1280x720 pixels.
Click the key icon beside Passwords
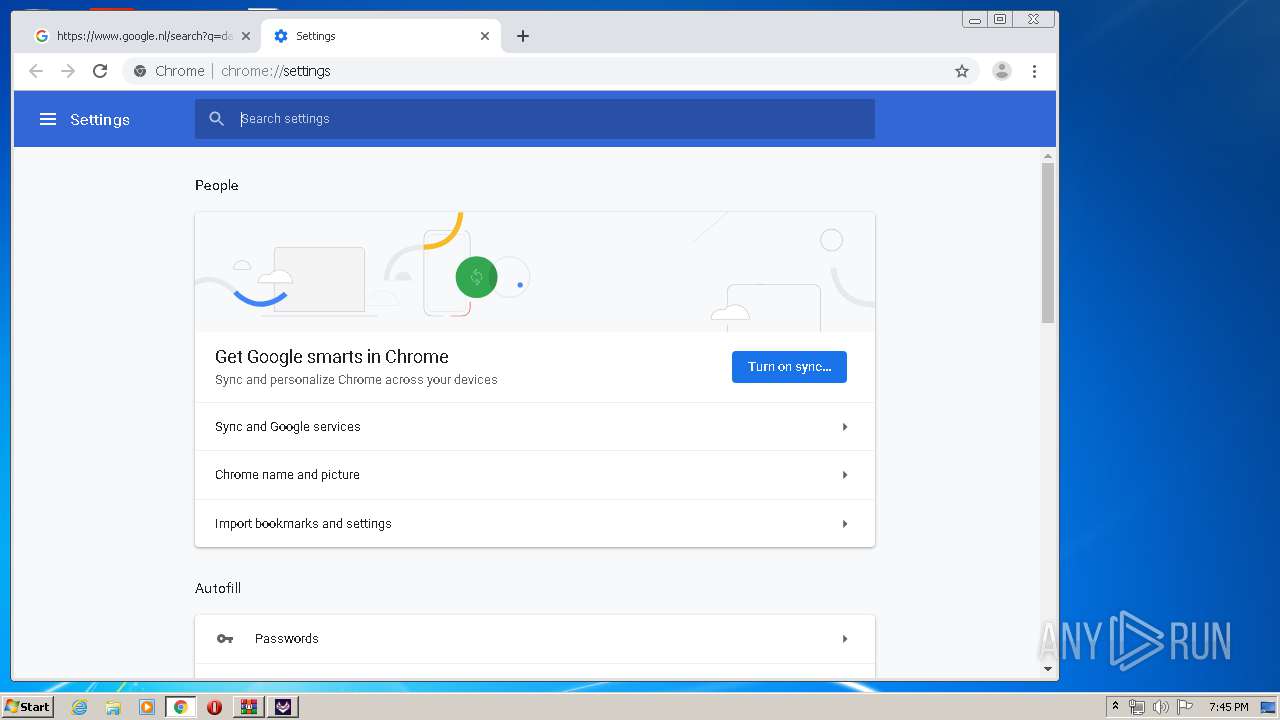click(225, 639)
